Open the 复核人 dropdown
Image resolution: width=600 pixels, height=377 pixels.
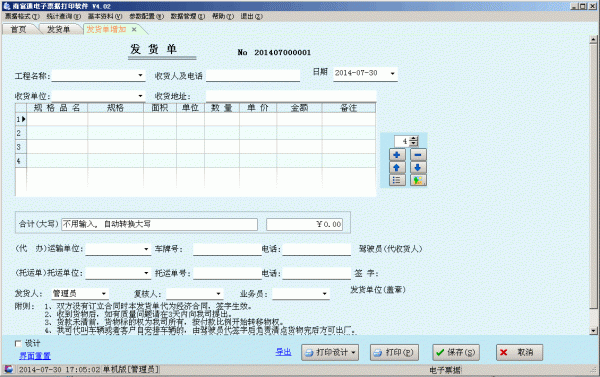pyautogui.click(x=218, y=294)
